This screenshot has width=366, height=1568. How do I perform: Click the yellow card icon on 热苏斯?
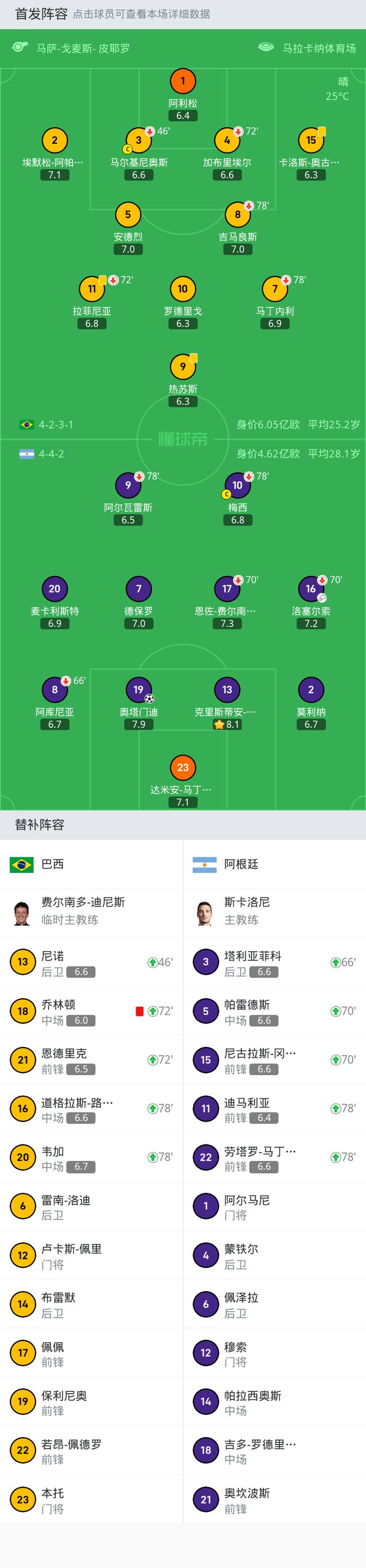(x=193, y=359)
